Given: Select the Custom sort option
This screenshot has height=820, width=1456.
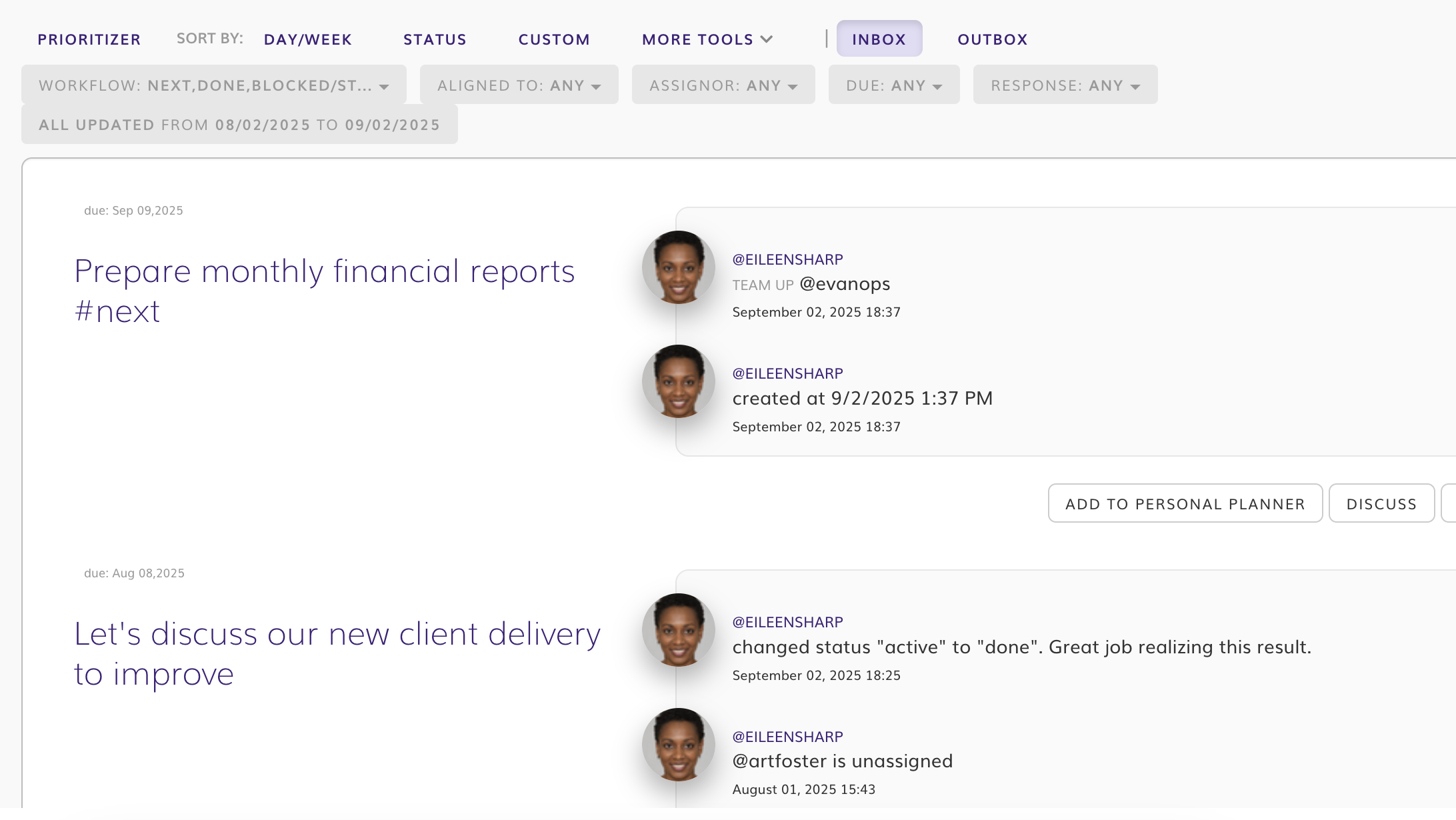Looking at the screenshot, I should point(554,39).
